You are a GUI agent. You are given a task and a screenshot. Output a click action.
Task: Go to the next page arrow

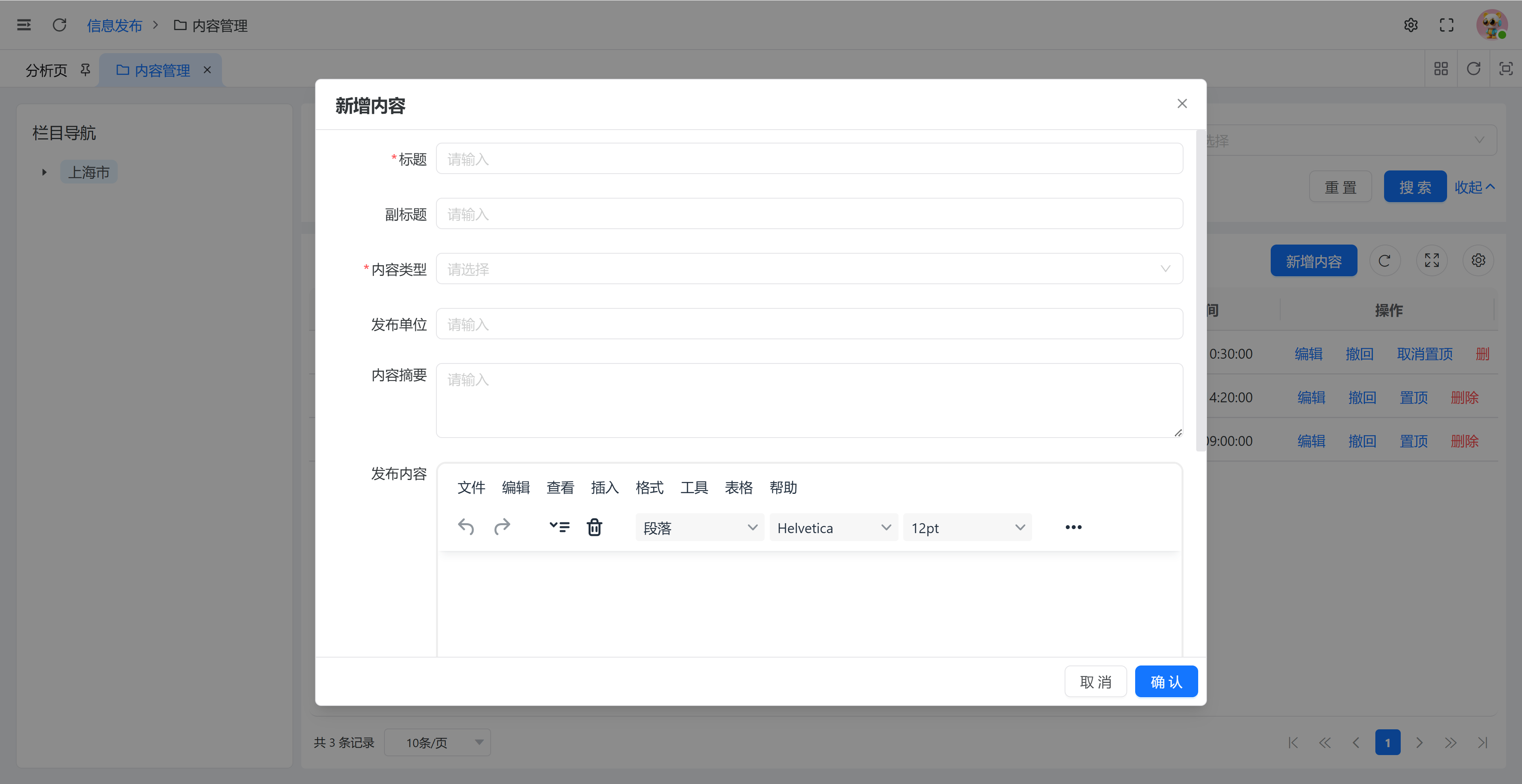click(x=1419, y=743)
